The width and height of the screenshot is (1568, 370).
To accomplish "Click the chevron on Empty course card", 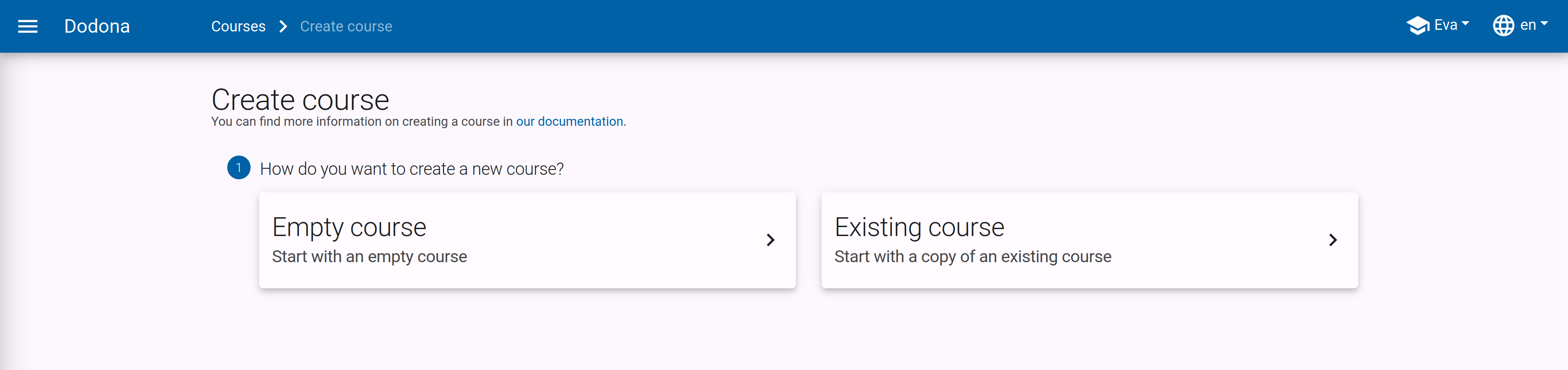I will click(770, 241).
